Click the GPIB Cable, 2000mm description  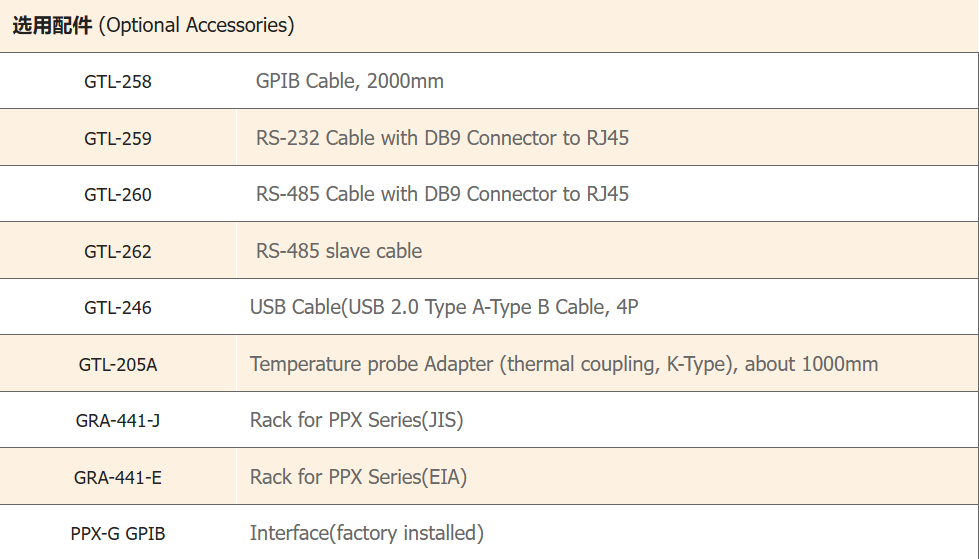click(x=350, y=81)
